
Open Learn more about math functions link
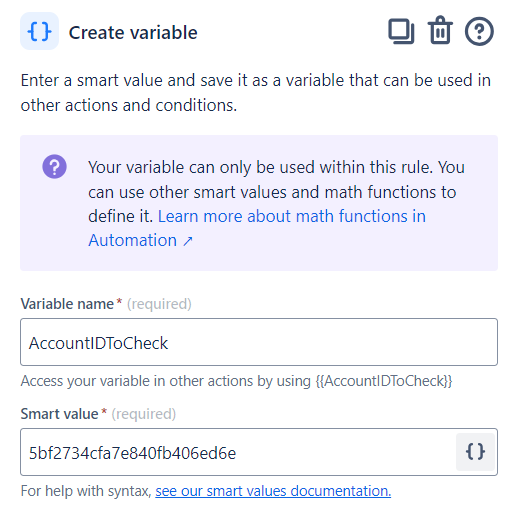[x=257, y=228]
